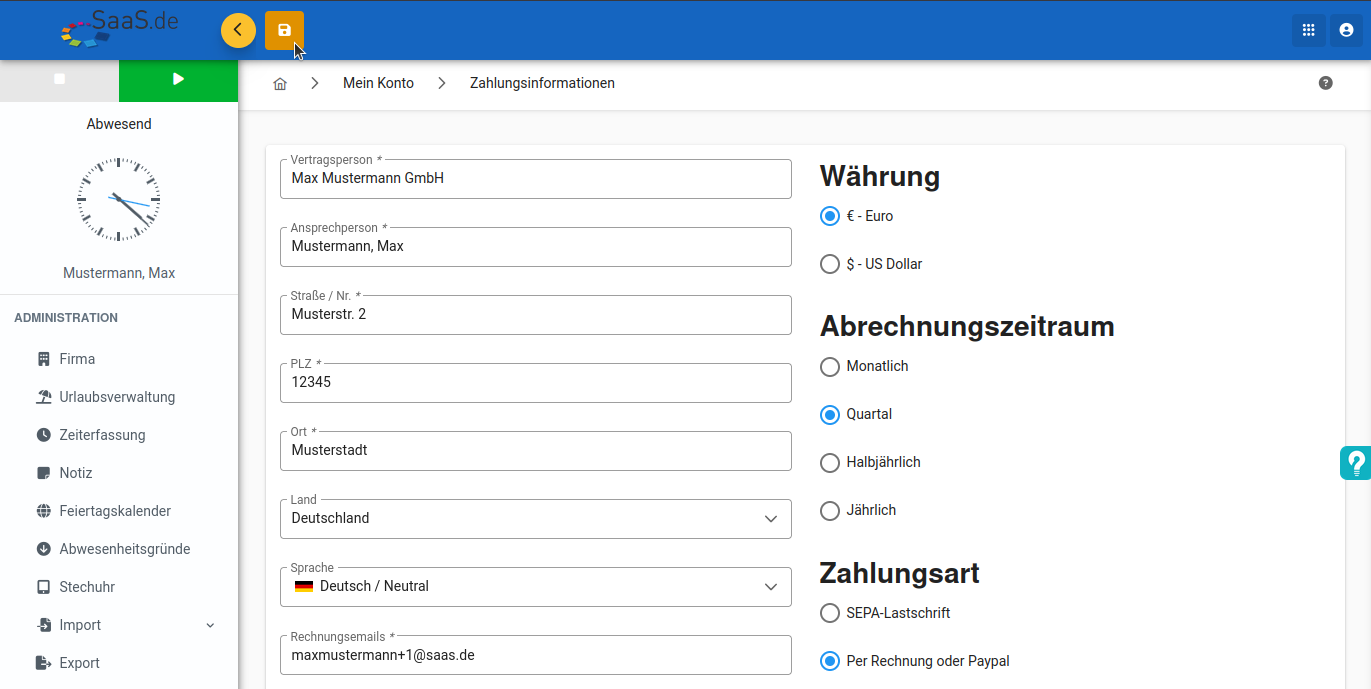The height and width of the screenshot is (689, 1371).
Task: Open Feiertagskalender in the sidebar
Action: tap(115, 511)
